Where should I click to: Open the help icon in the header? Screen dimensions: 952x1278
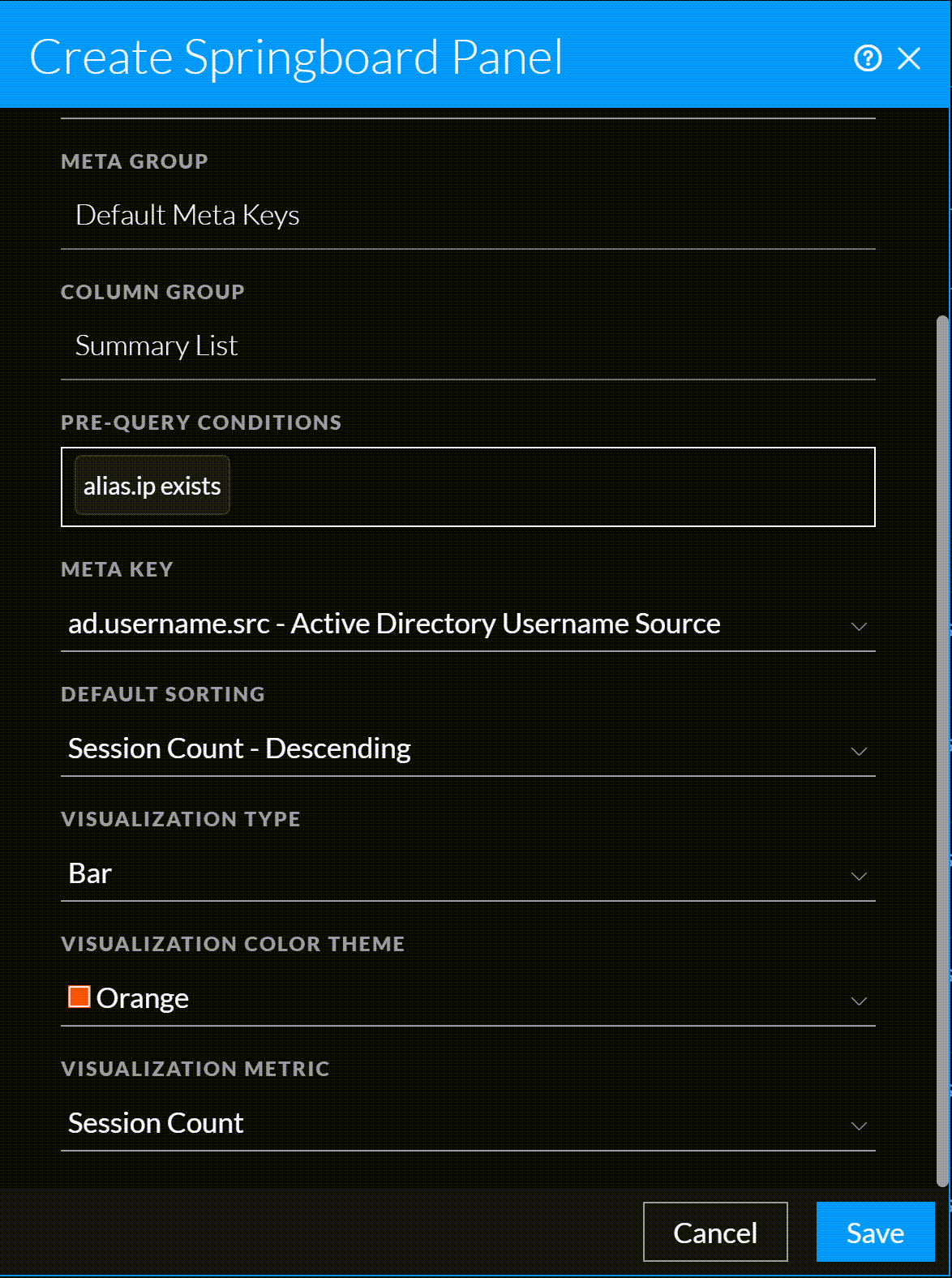click(867, 58)
